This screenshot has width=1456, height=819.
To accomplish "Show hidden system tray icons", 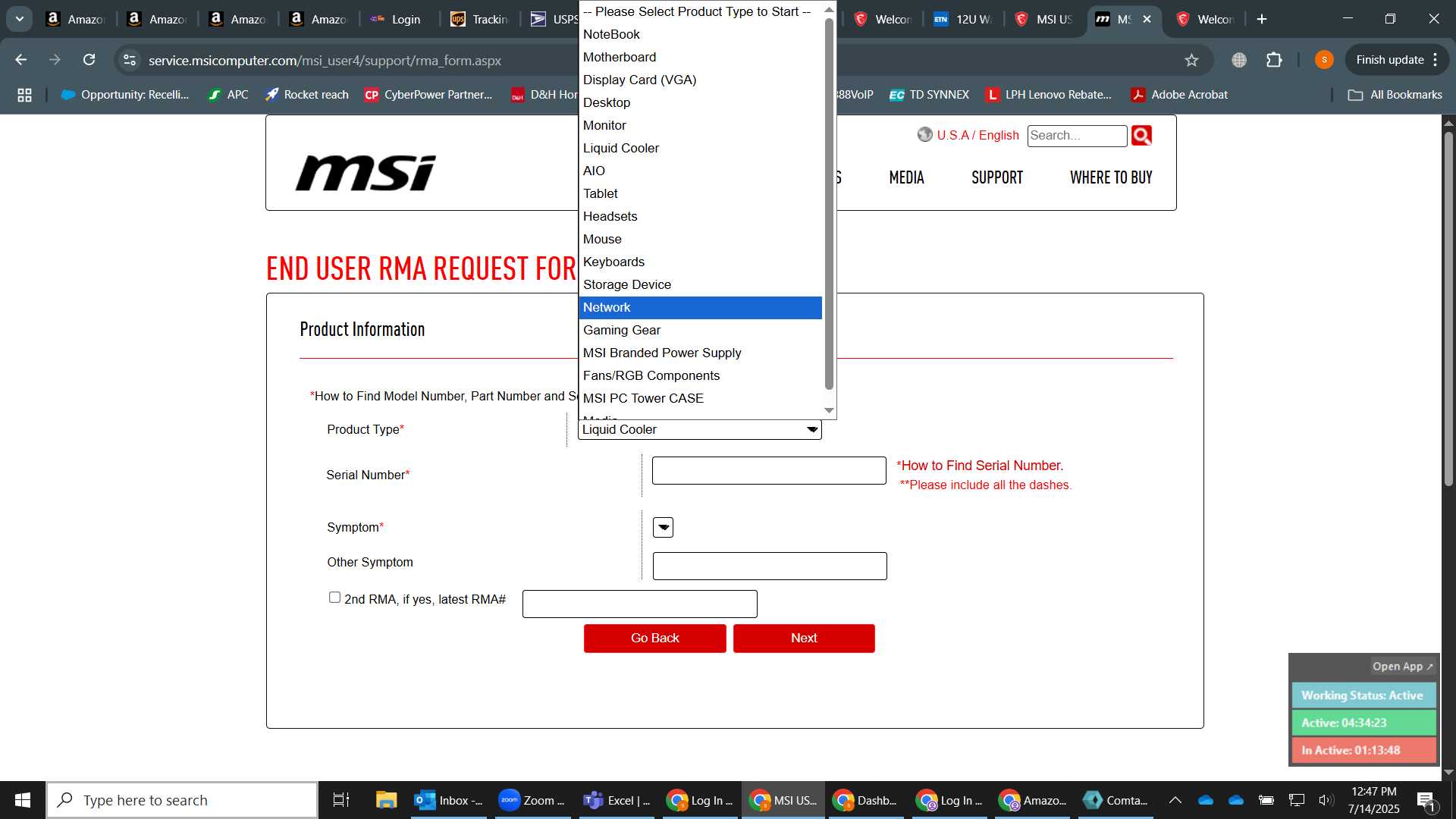I will pyautogui.click(x=1175, y=800).
